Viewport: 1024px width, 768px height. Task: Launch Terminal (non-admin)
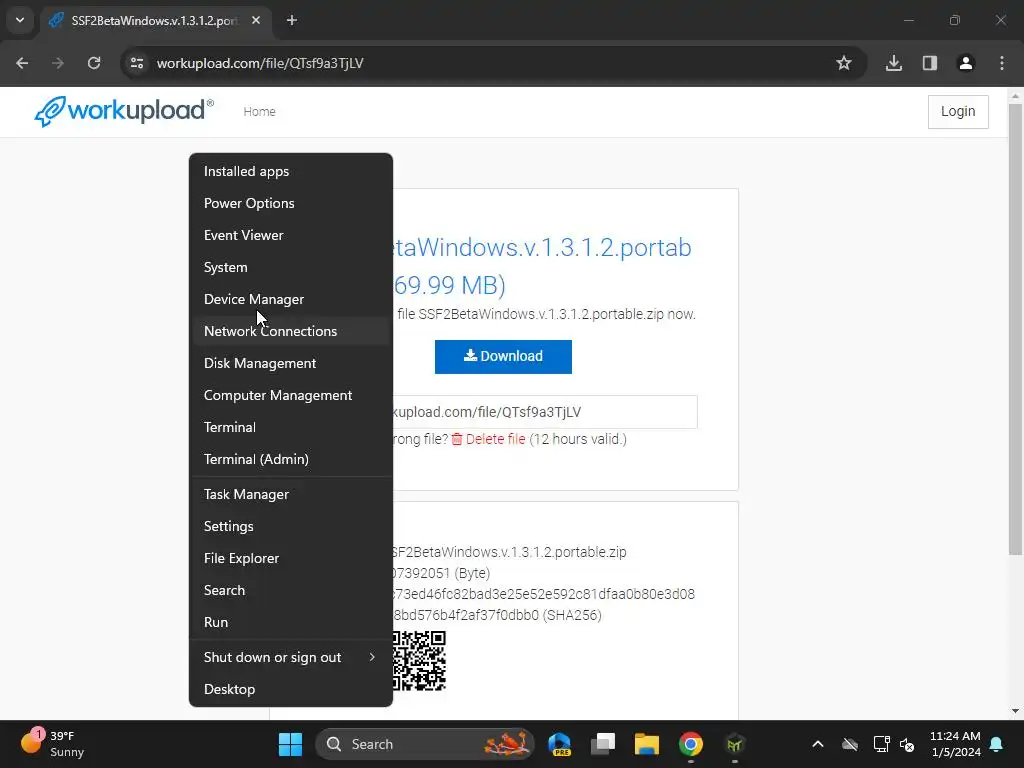291,427
